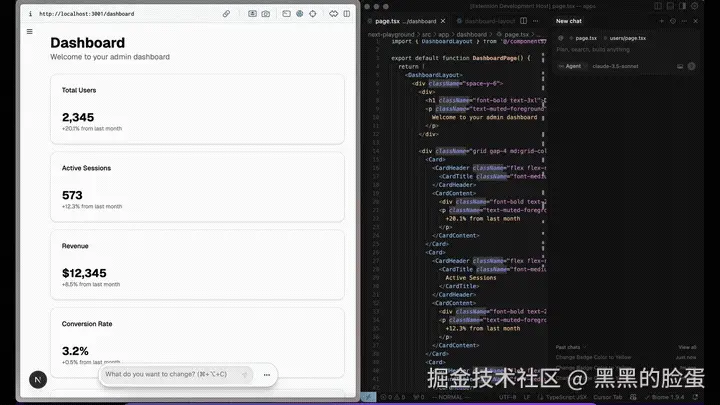720x405 pixels.
Task: Click 'app' breadcrumb segment
Action: click(443, 34)
